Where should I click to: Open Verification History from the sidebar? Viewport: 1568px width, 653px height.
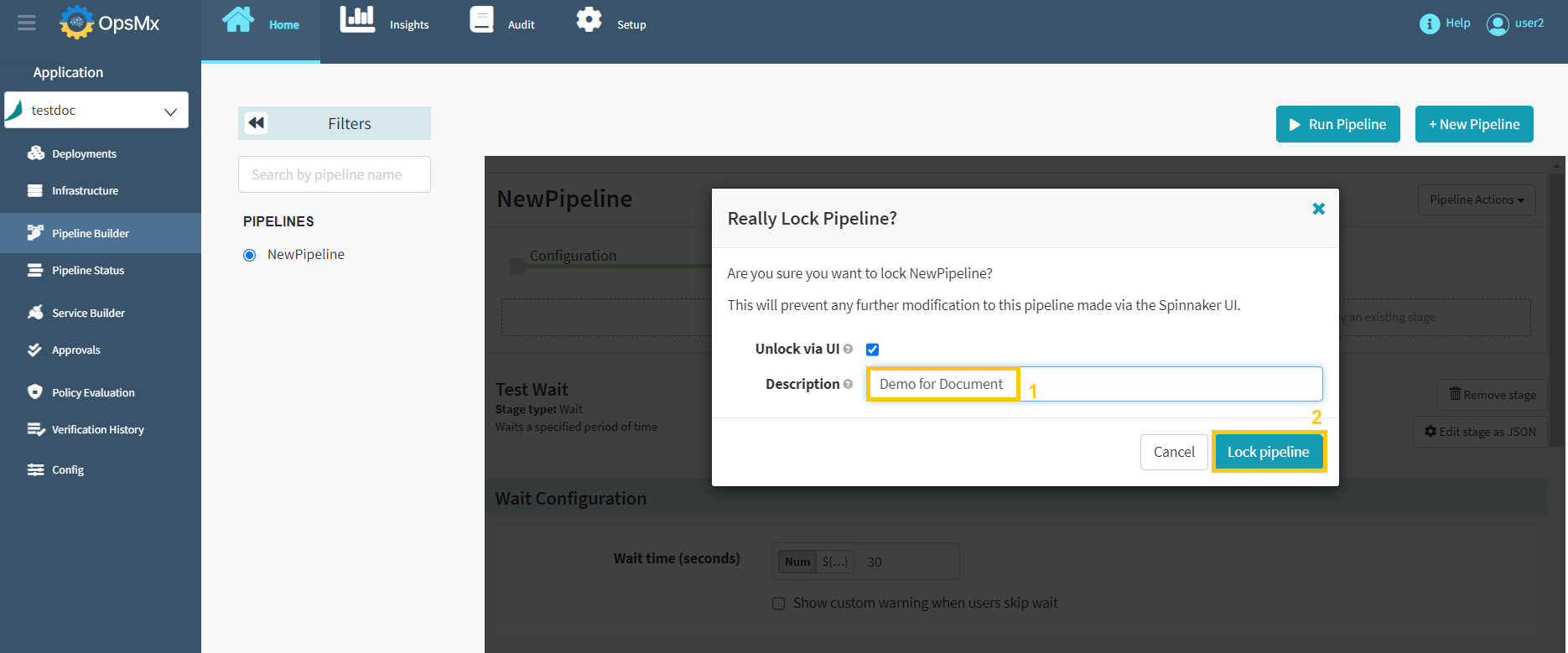[x=98, y=429]
